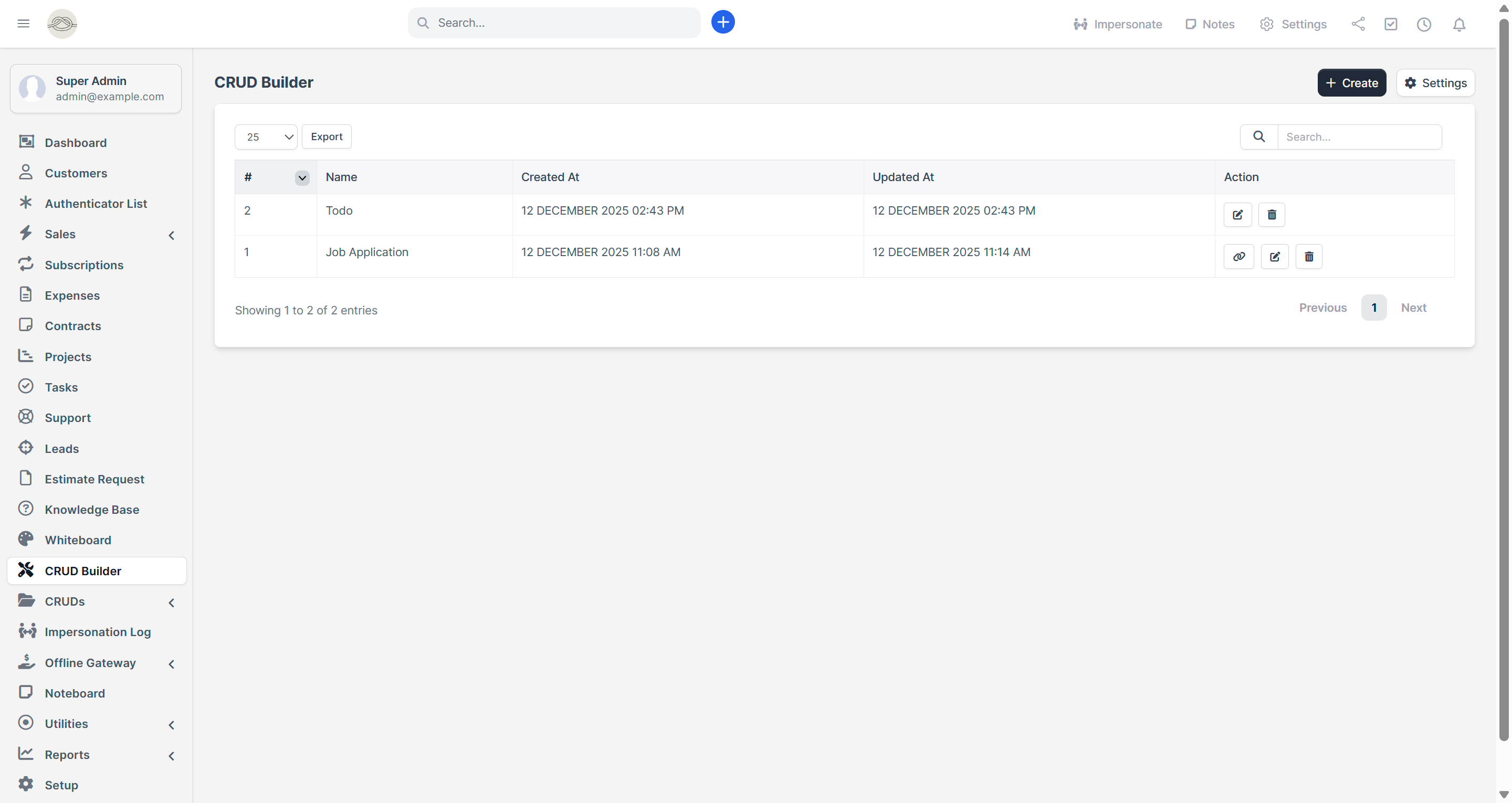
Task: Open Impersonate from the top bar
Action: click(x=1117, y=24)
